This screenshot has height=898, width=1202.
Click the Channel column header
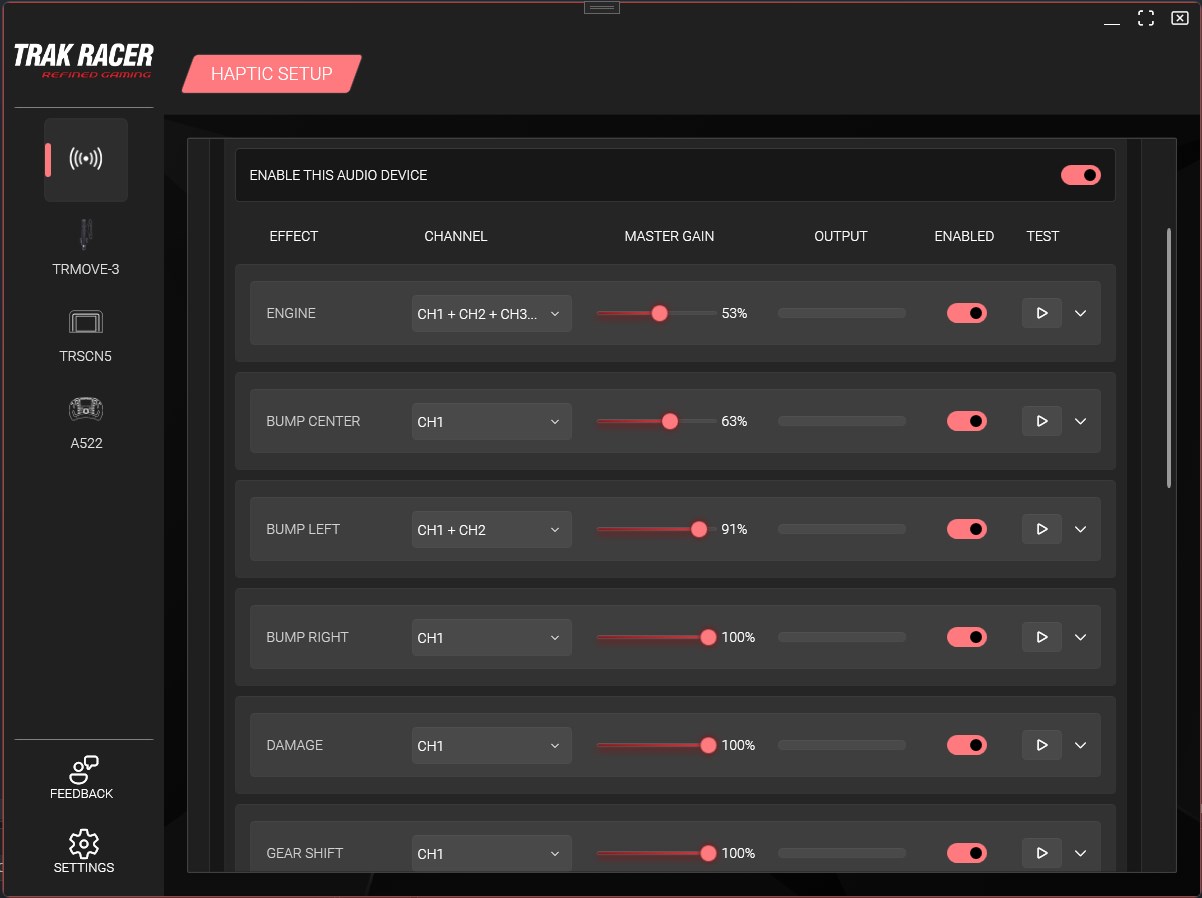[456, 236]
